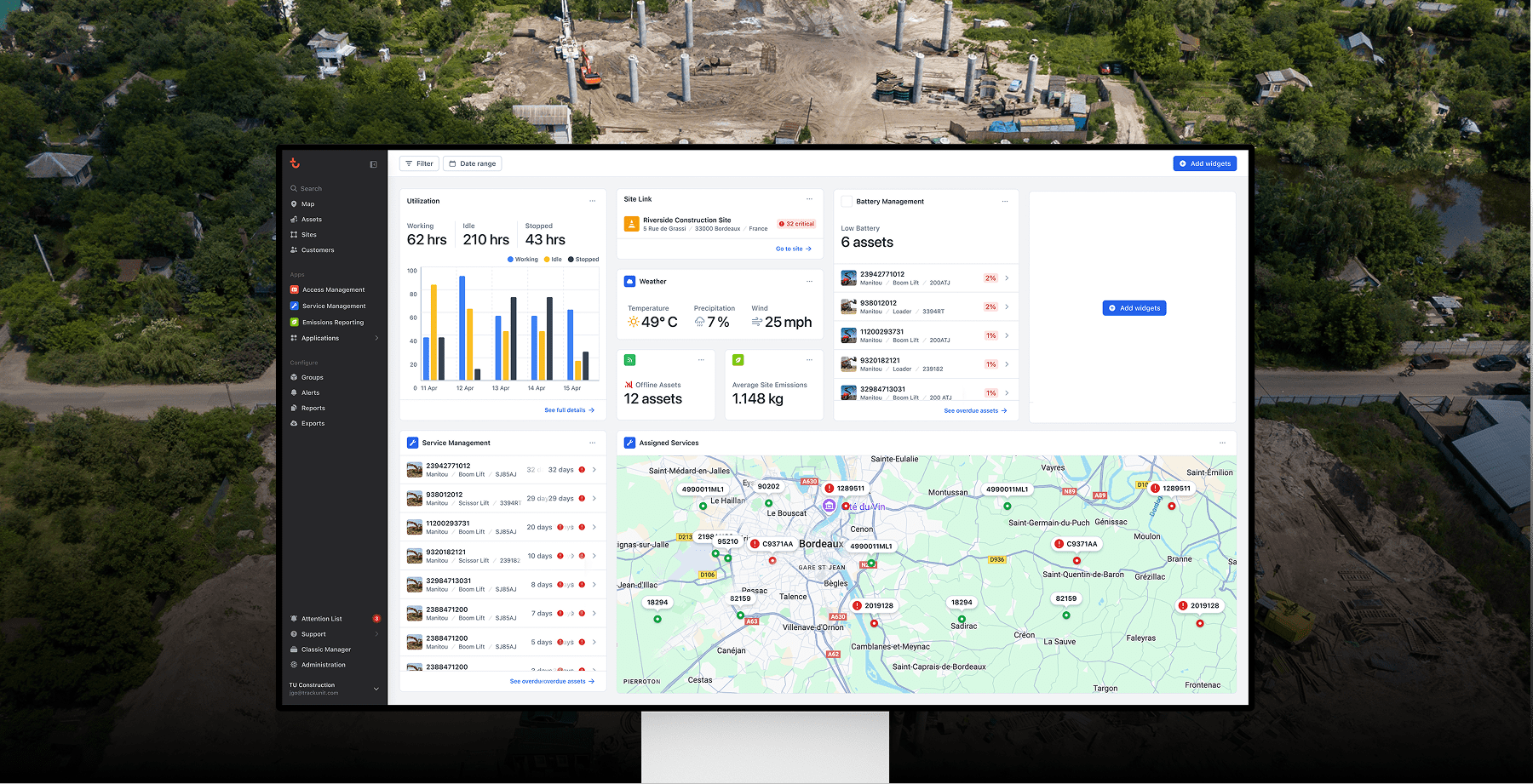The height and width of the screenshot is (784, 1533).
Task: Click the Assigned Services wrench icon
Action: point(630,443)
